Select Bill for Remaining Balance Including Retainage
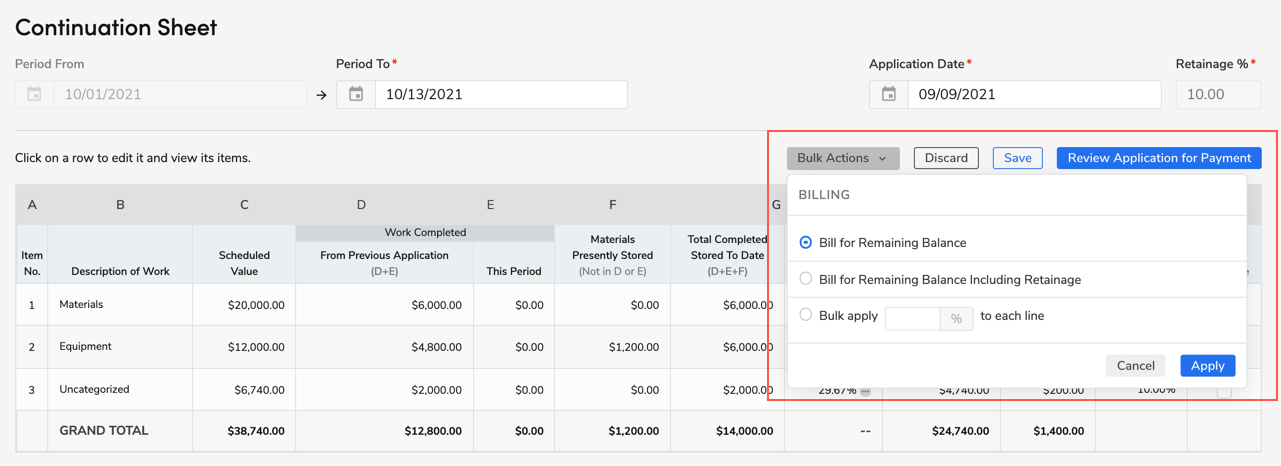 (806, 280)
